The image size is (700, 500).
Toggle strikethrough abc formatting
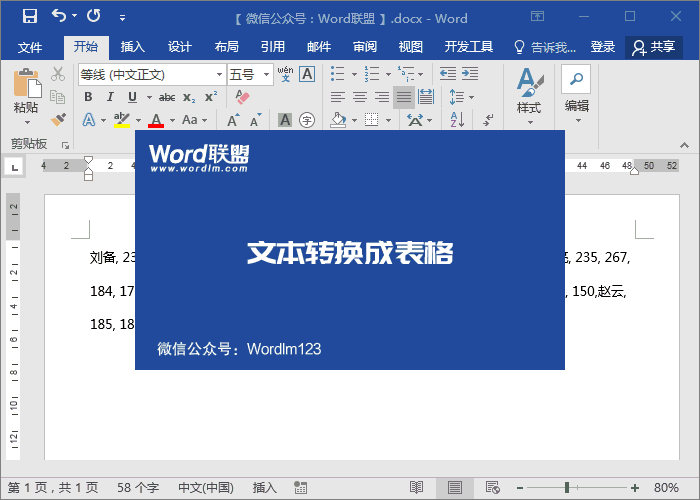167,97
